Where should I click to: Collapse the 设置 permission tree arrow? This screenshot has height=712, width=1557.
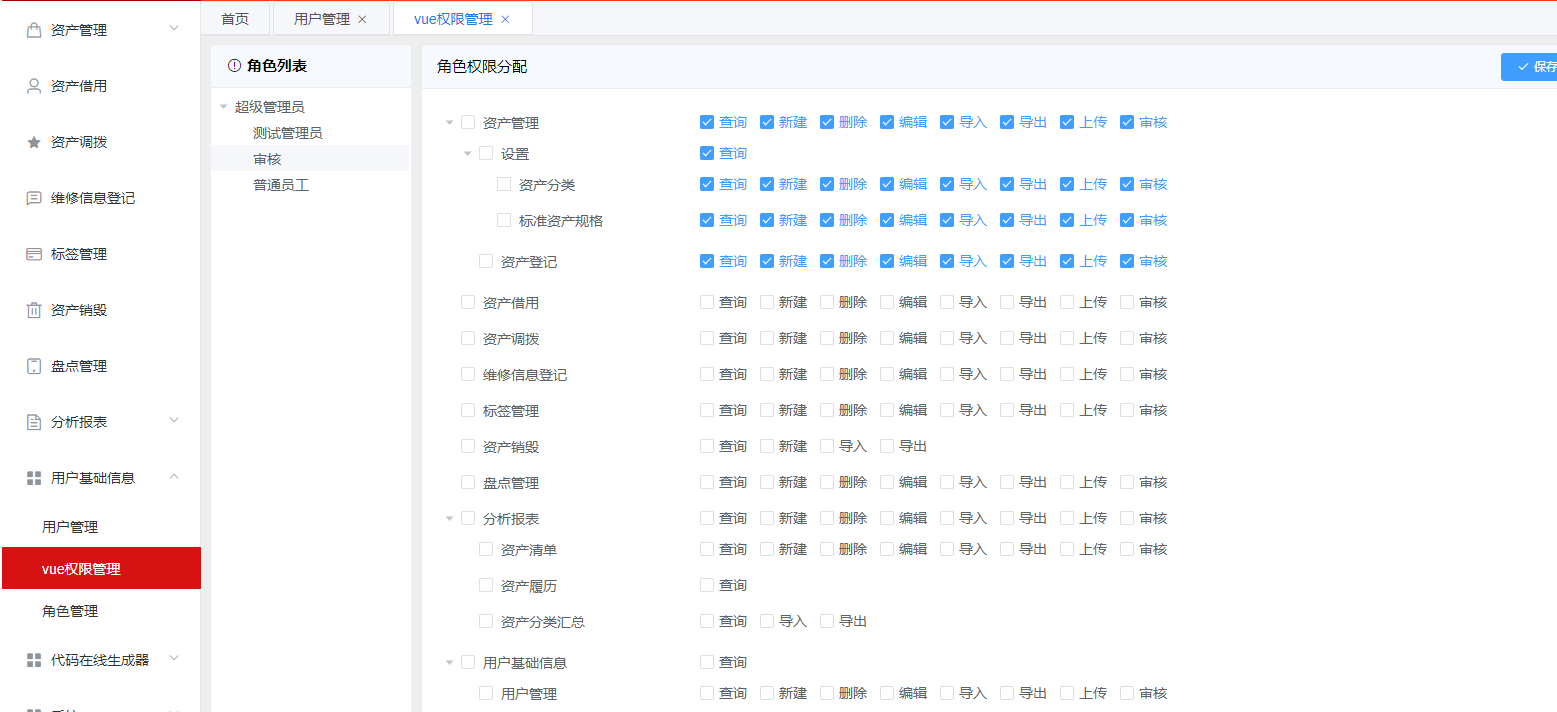point(468,154)
